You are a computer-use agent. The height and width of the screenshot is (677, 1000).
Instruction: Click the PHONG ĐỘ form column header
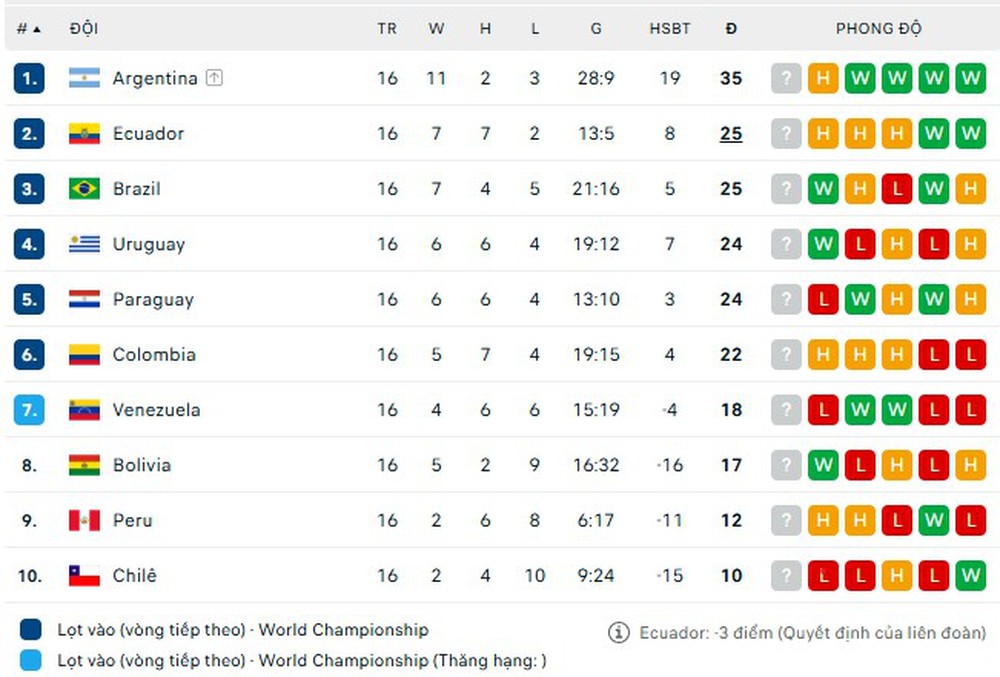click(878, 29)
